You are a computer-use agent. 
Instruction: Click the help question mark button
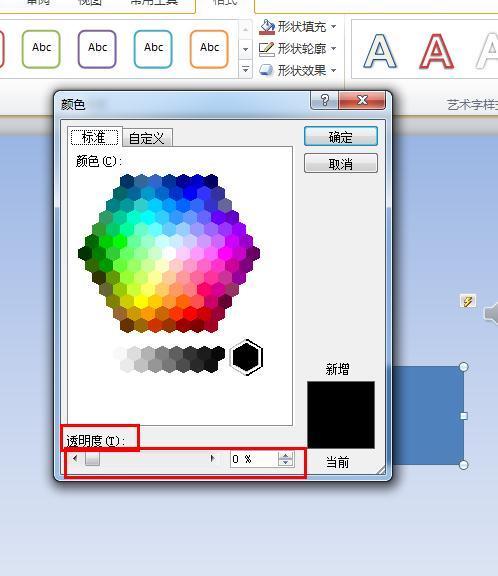click(325, 100)
